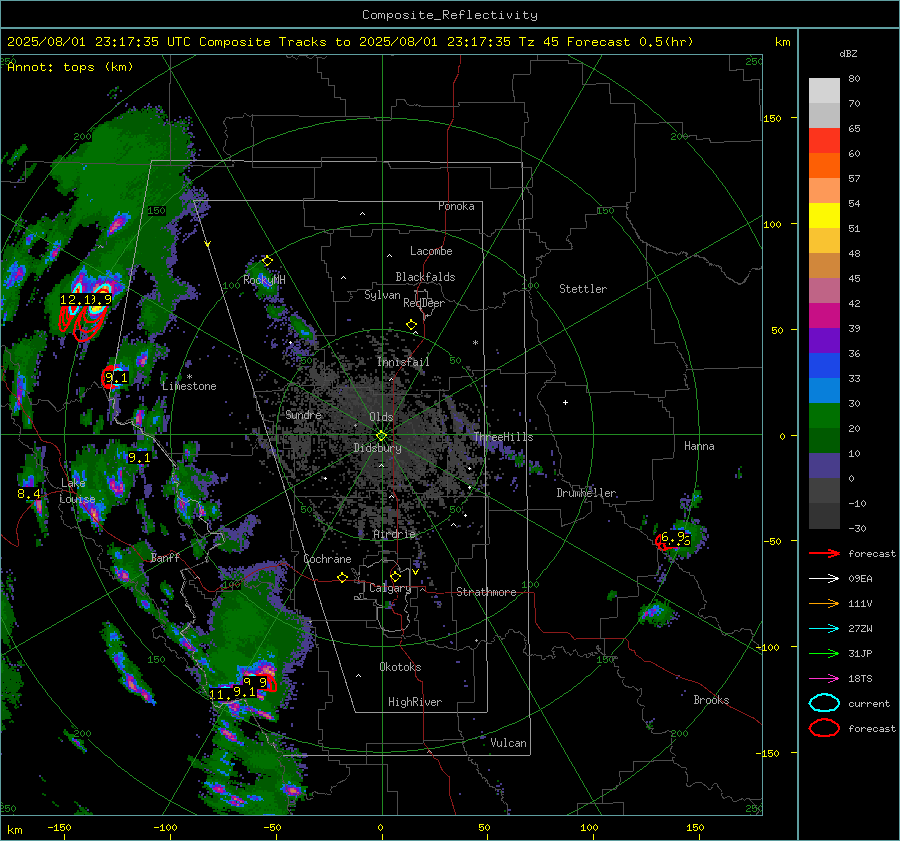900x841 pixels.
Task: Click the yellow diamond marker under Cochrane
Action: (342, 578)
